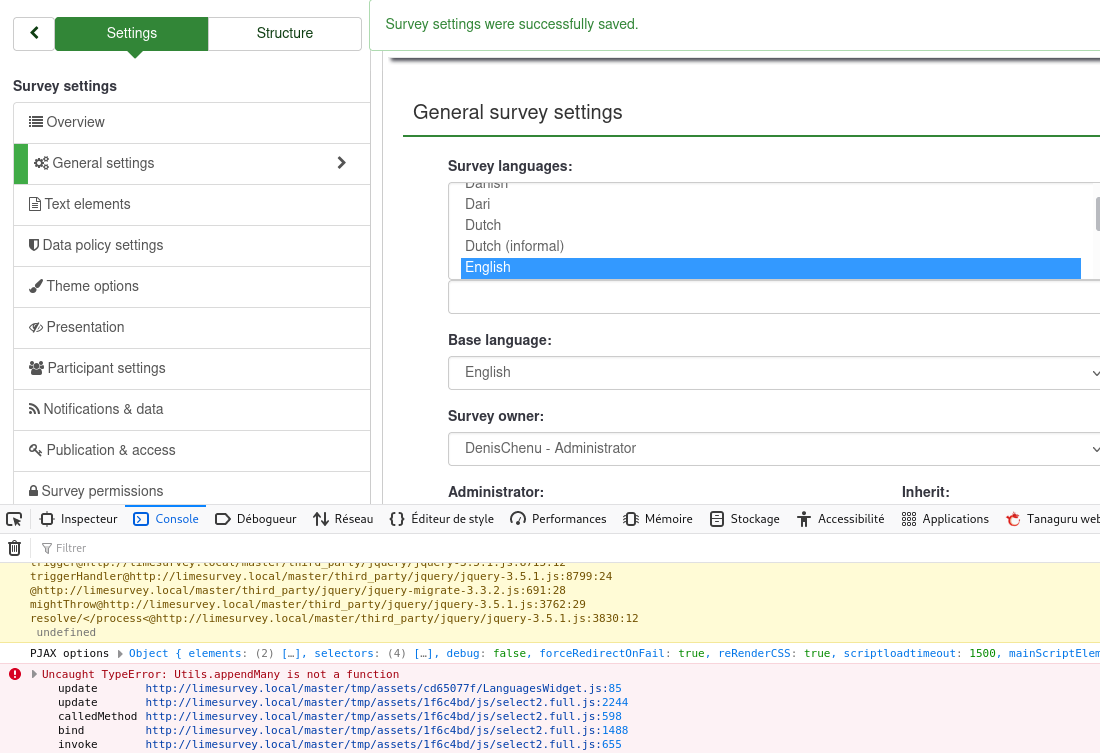
Task: Click the Theme options paintbrush icon
Action: (36, 286)
